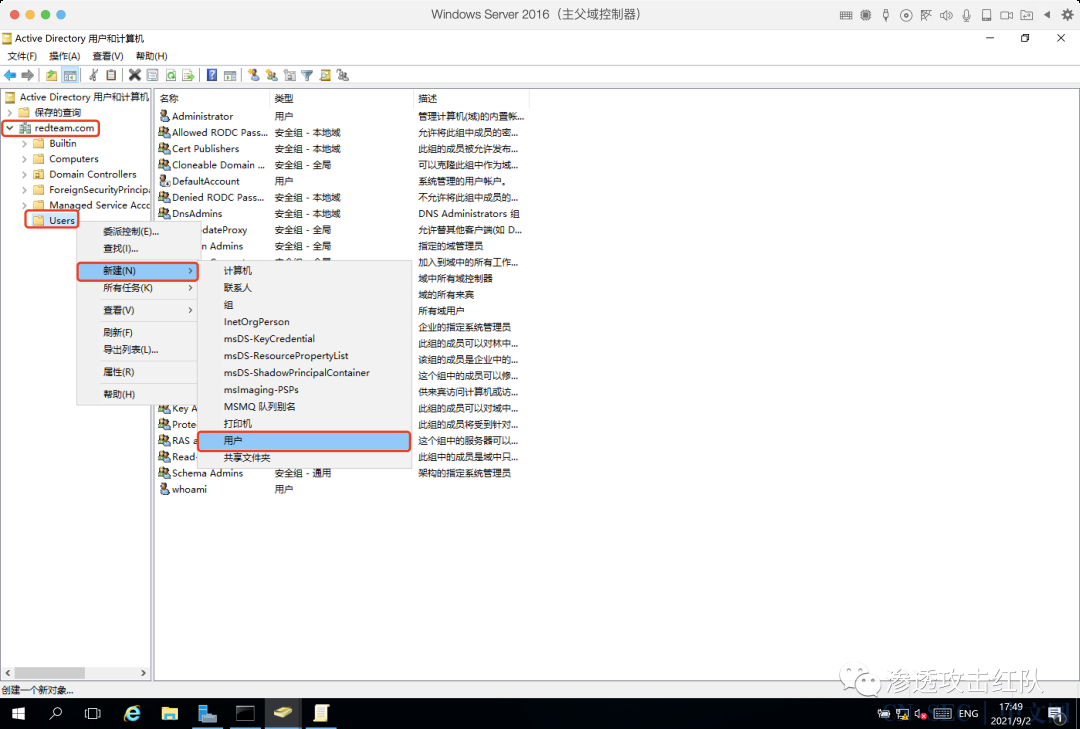
Task: Select InetOrgPerson in the New submenu
Action: point(304,322)
